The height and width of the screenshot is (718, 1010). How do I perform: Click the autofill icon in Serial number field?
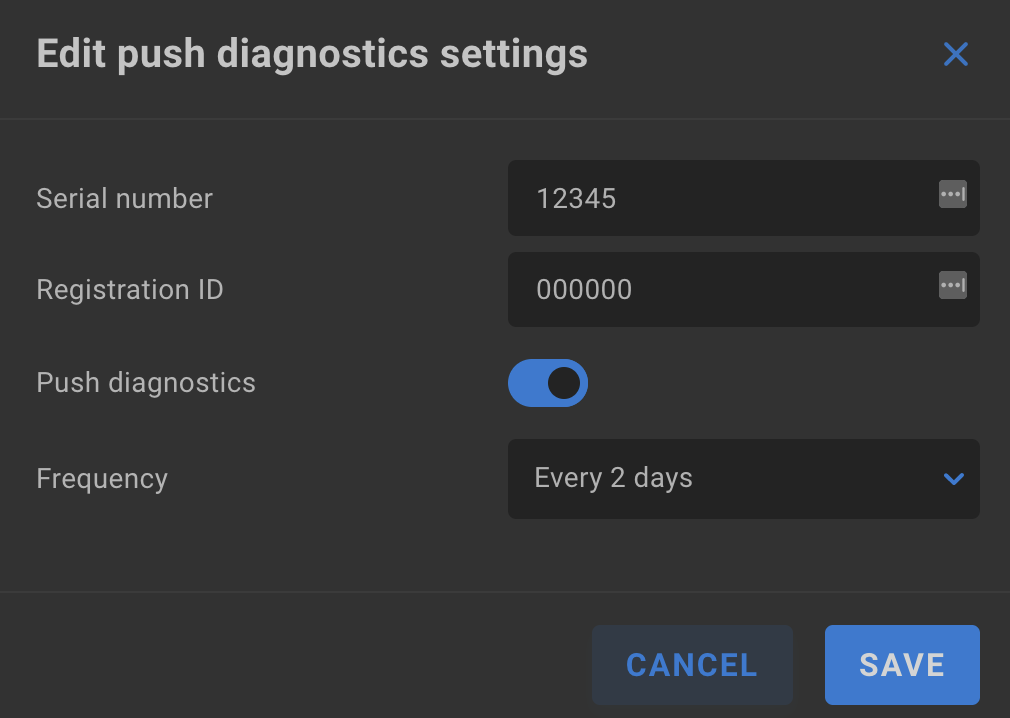click(953, 194)
